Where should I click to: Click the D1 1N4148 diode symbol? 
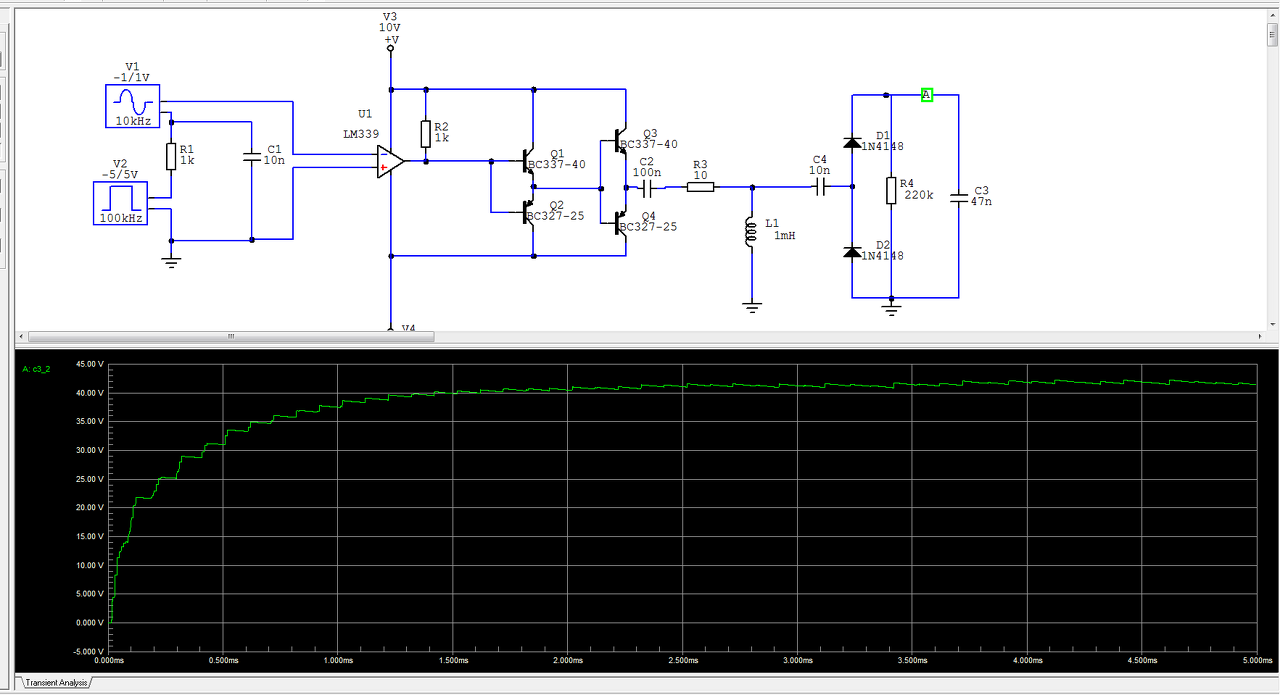[x=852, y=143]
